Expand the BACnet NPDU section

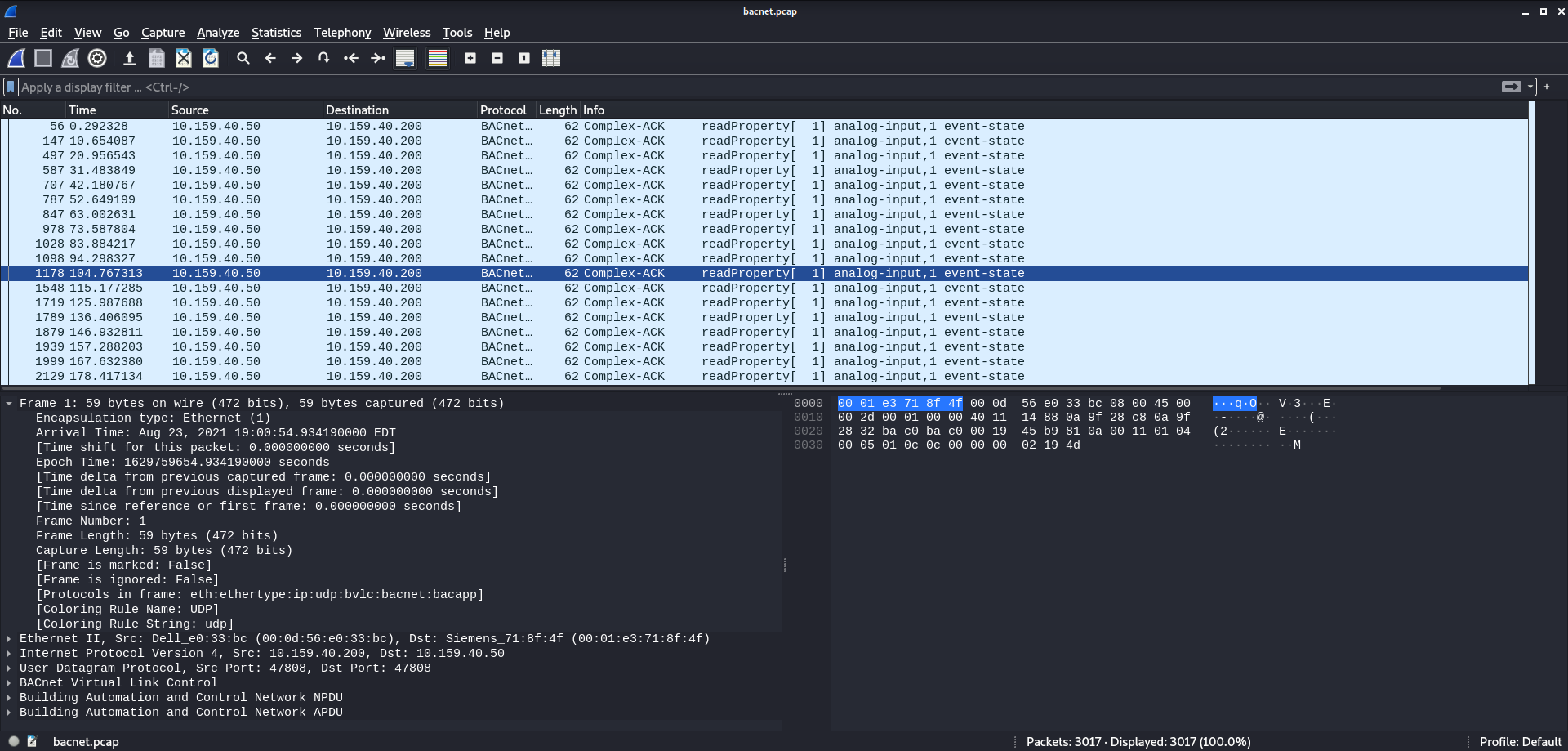pyautogui.click(x=9, y=697)
